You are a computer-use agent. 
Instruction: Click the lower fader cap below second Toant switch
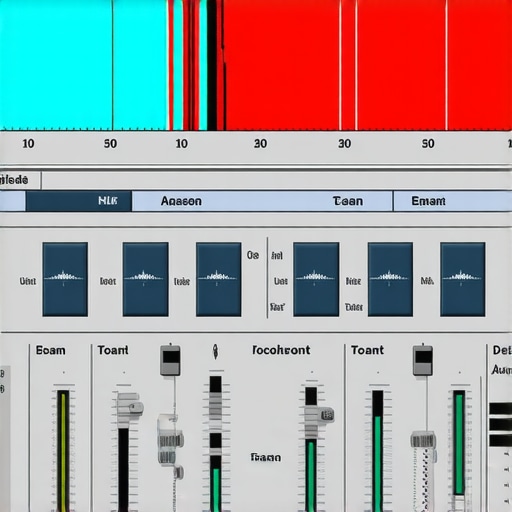423,440
